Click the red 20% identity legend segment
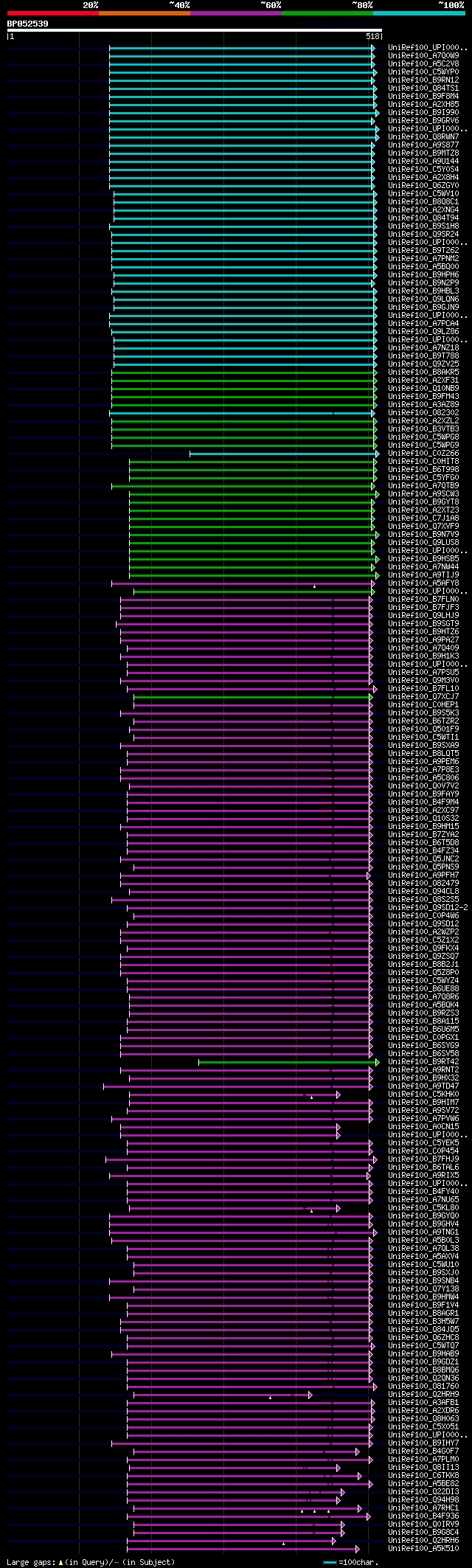The width and height of the screenshot is (472, 1568). click(x=52, y=13)
